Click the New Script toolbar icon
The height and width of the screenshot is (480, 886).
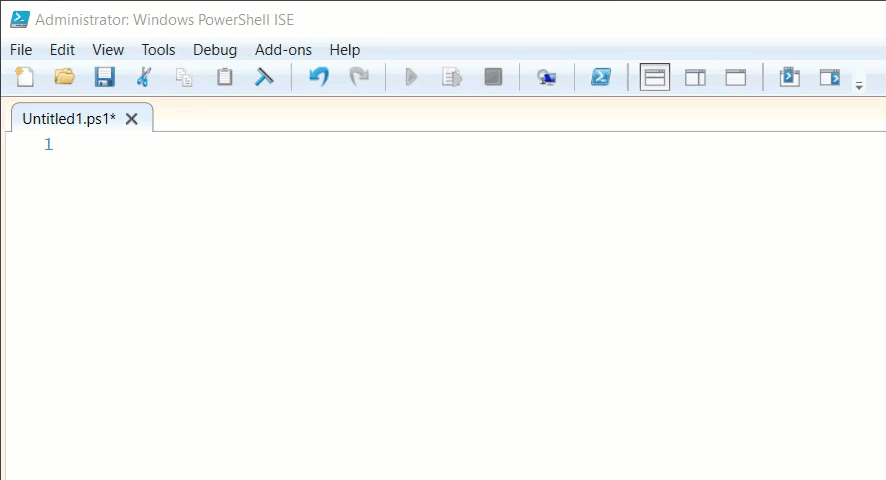24,77
